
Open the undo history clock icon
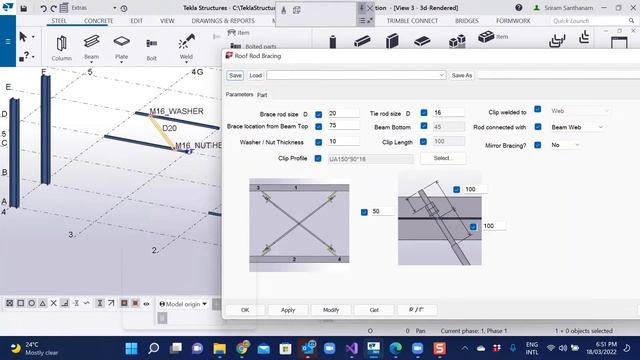(124, 8)
